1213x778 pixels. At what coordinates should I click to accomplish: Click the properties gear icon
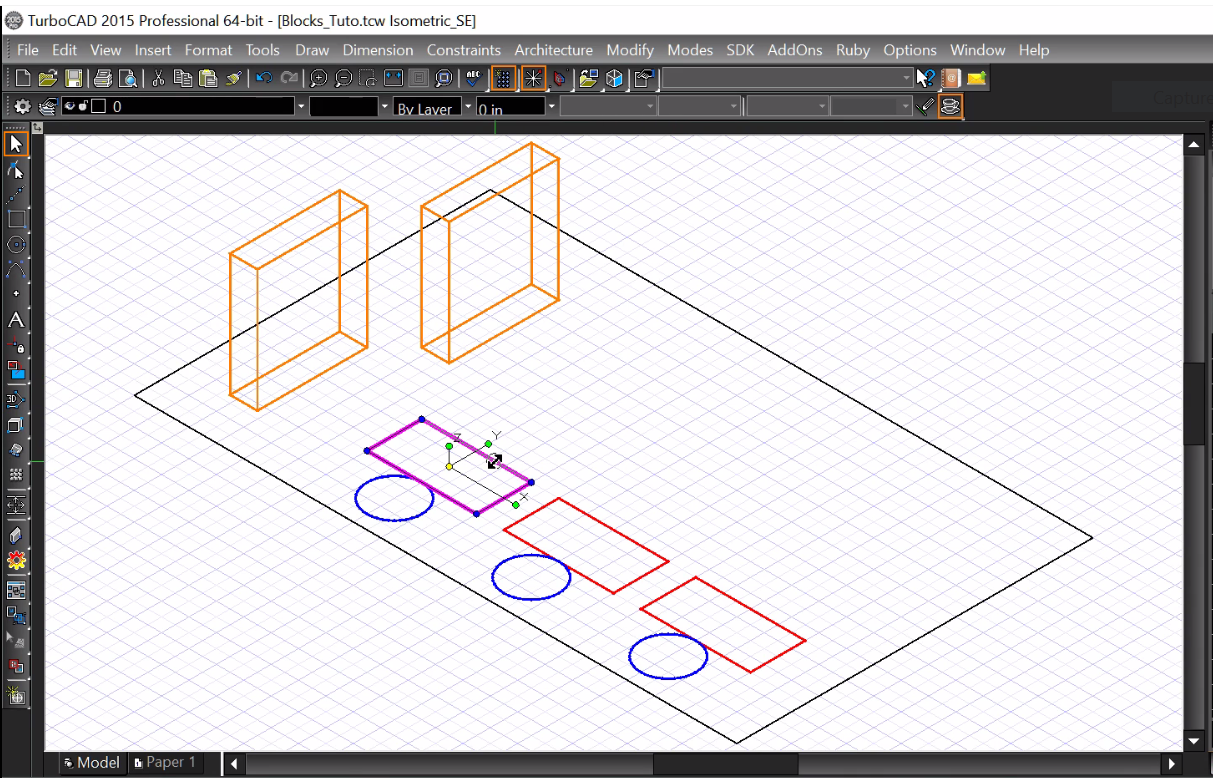20,105
